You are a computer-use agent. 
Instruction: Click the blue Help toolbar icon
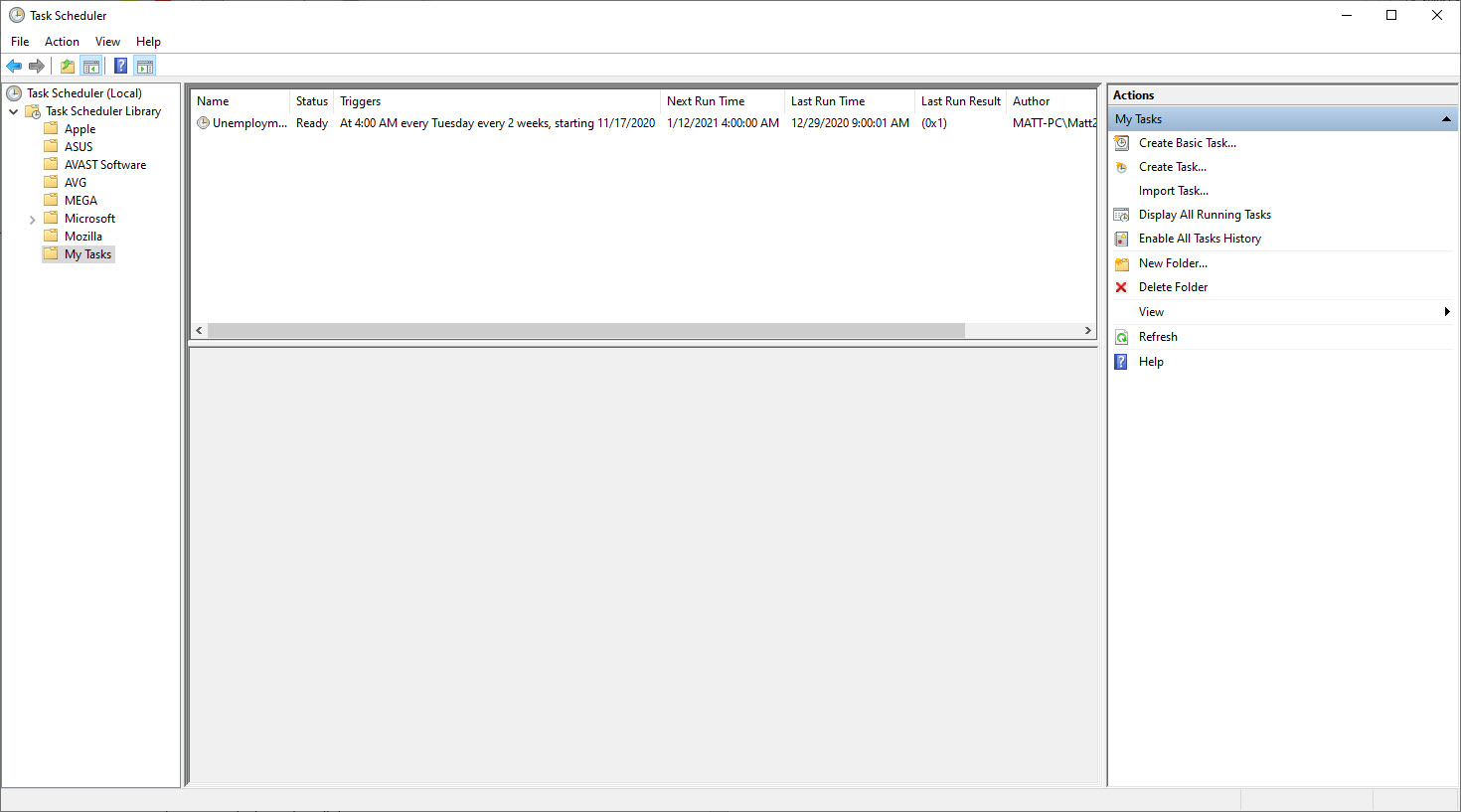pos(120,67)
